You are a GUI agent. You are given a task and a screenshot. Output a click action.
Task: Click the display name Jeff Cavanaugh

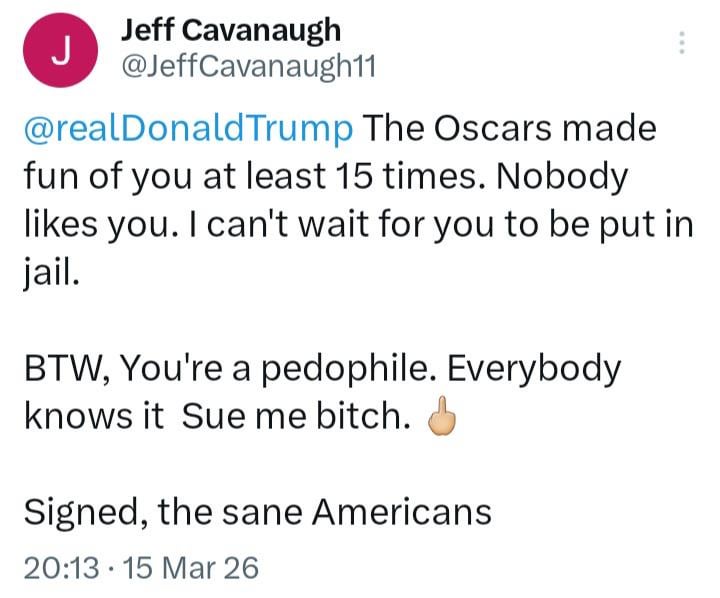[230, 30]
